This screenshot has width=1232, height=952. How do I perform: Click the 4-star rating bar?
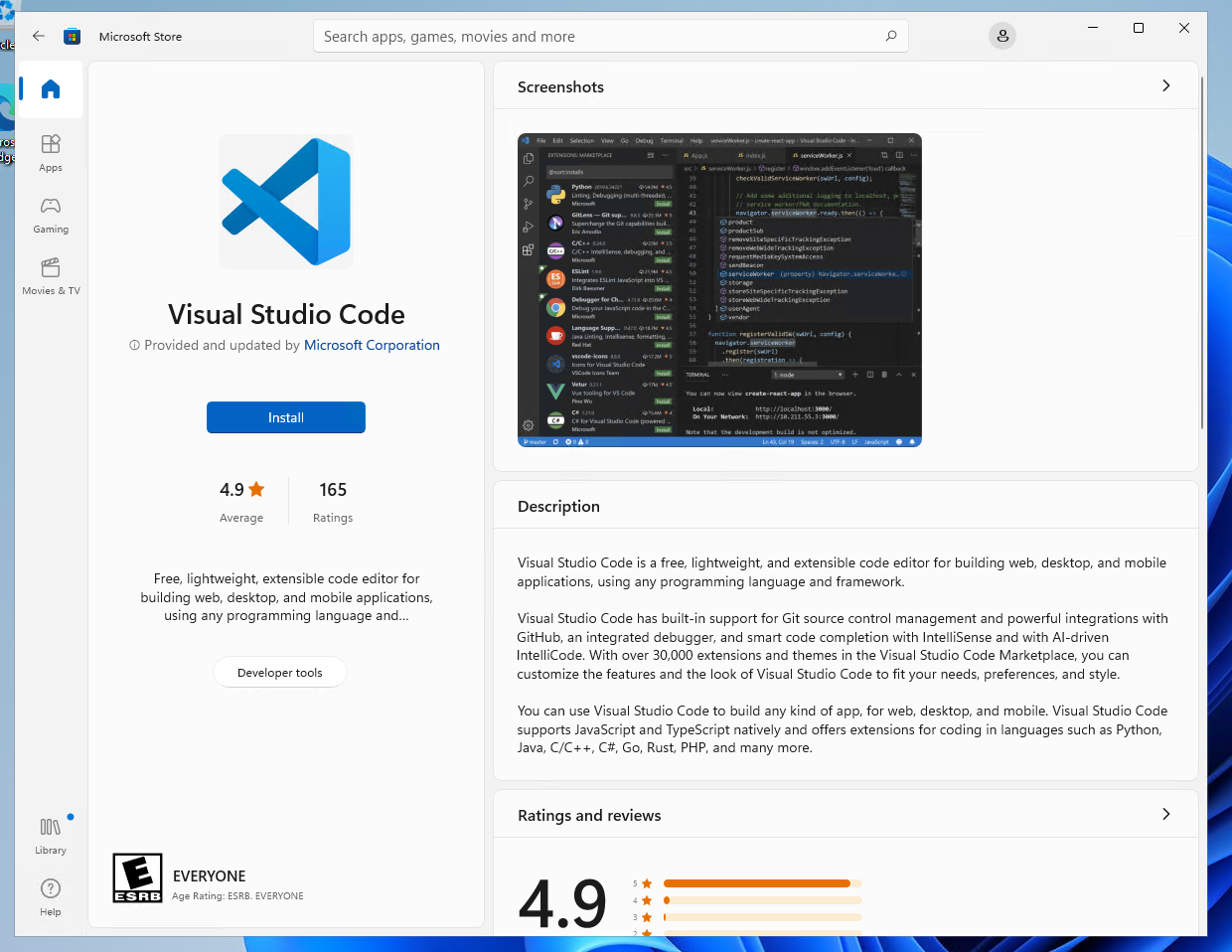(762, 900)
